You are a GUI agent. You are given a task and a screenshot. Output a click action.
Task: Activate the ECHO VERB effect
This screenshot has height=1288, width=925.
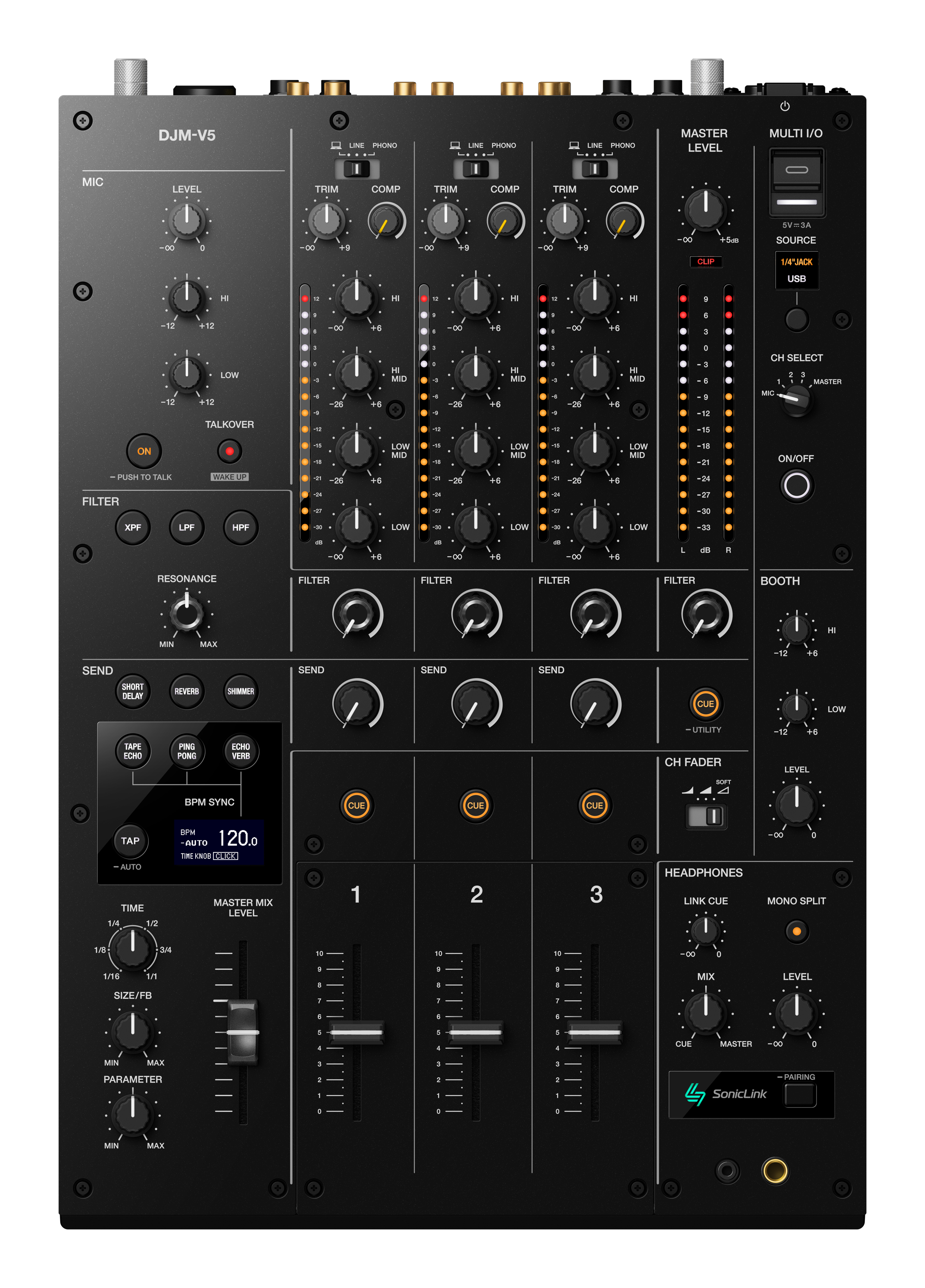click(x=240, y=751)
